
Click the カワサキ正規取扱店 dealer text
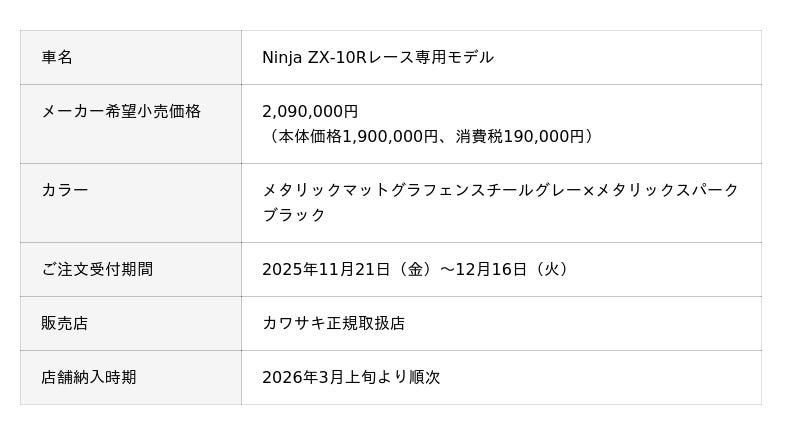pos(333,324)
